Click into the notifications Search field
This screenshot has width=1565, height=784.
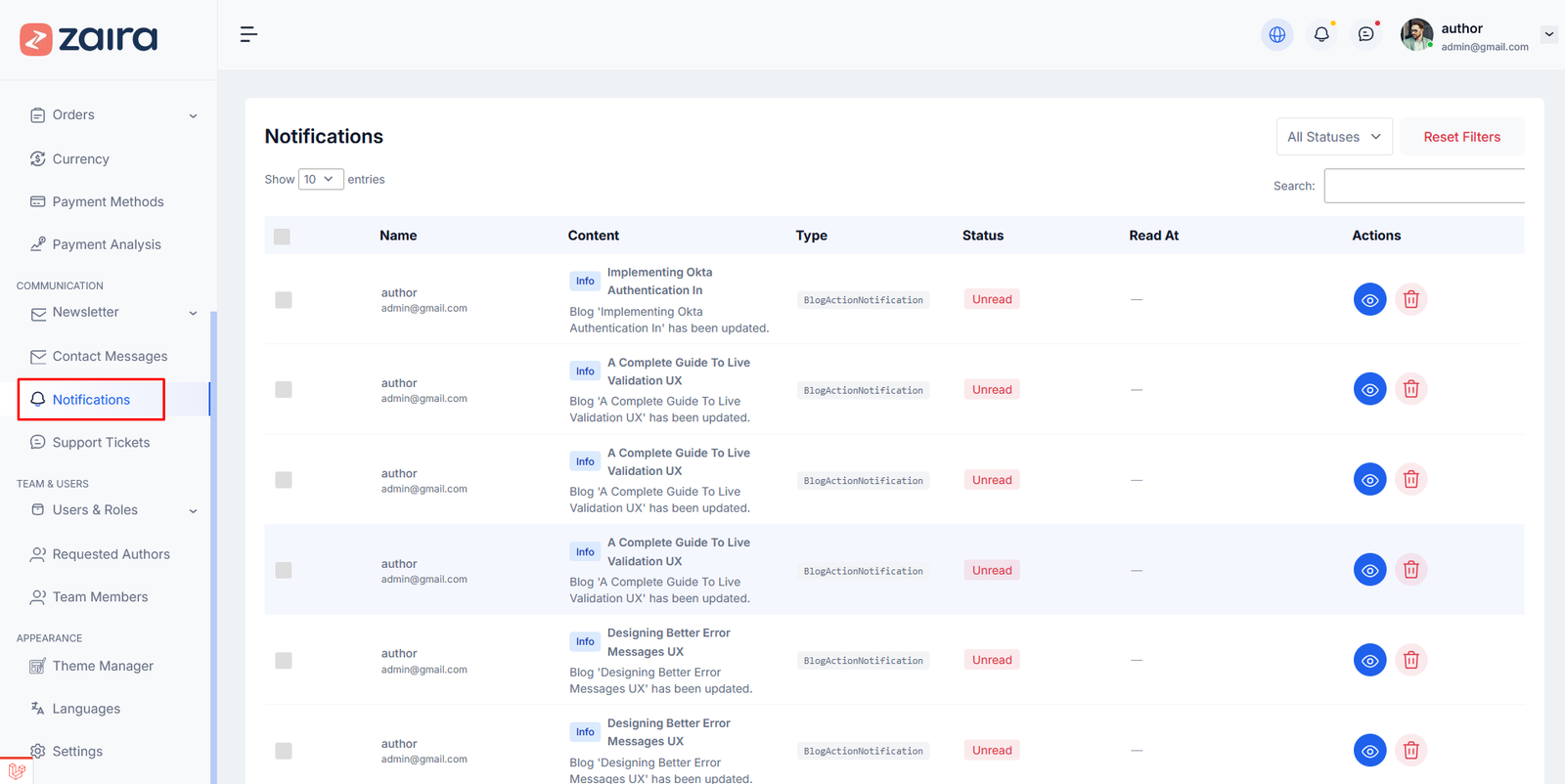pos(1423,186)
